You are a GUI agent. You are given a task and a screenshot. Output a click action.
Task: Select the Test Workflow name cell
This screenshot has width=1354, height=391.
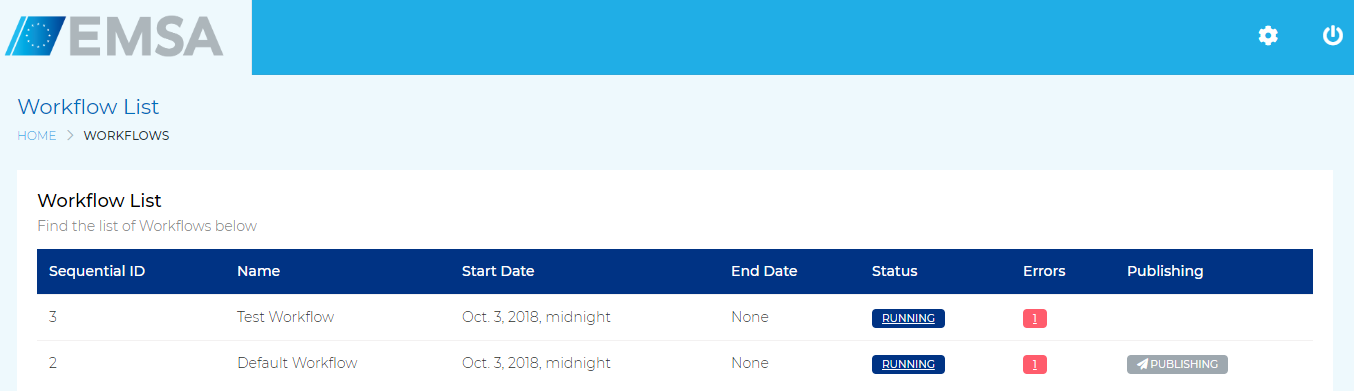pos(285,317)
